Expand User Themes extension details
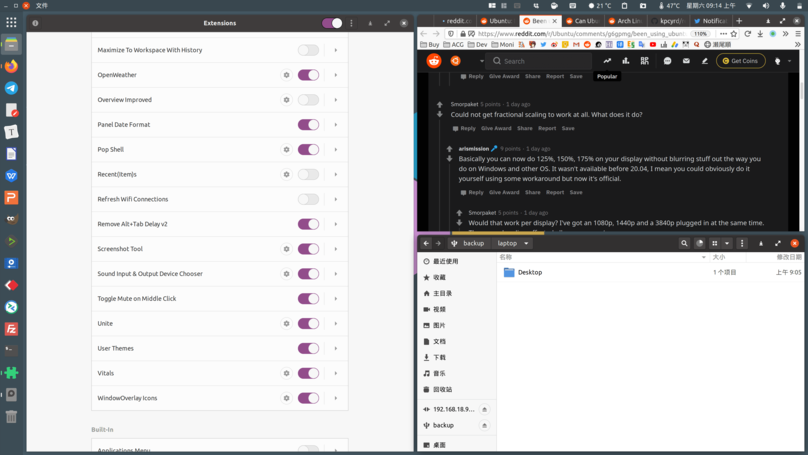This screenshot has width=808, height=455. coord(336,348)
